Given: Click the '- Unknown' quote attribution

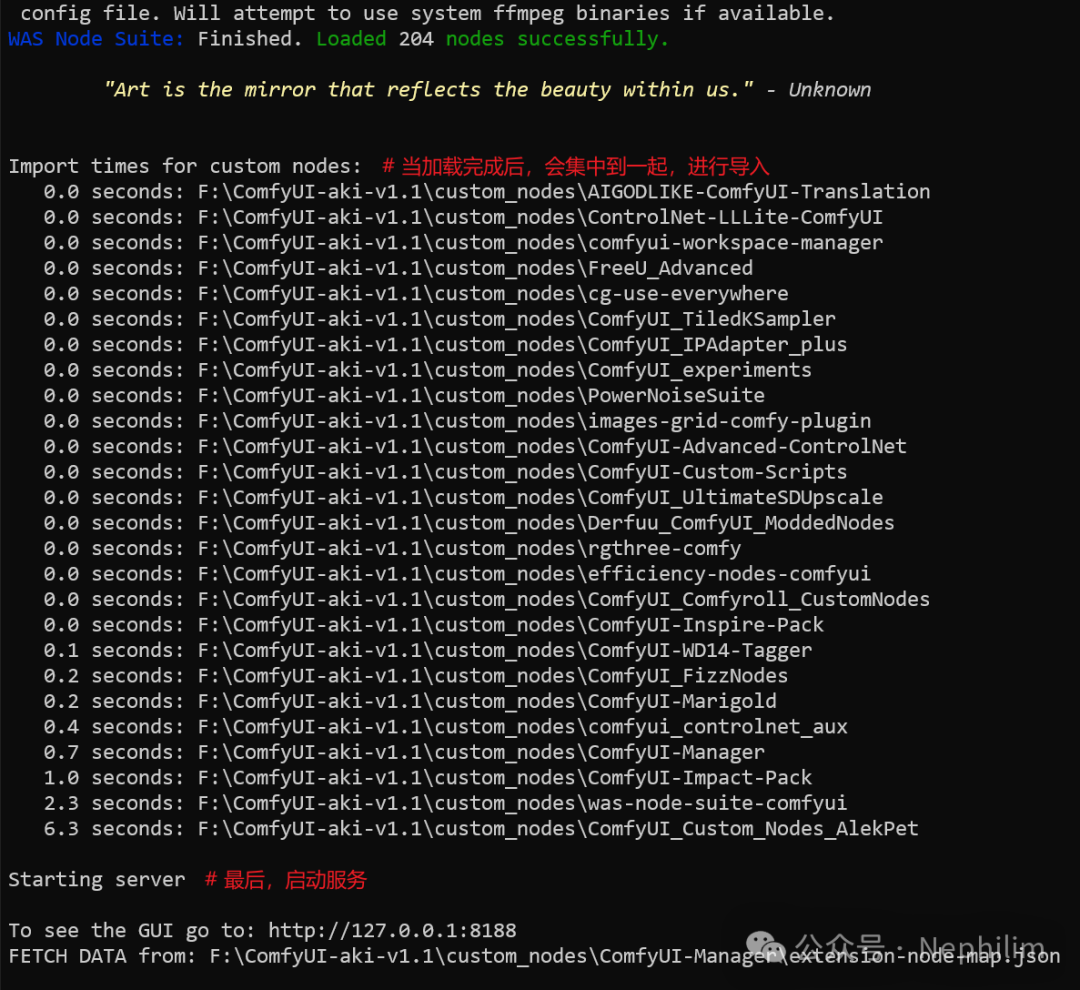Looking at the screenshot, I should [x=818, y=90].
